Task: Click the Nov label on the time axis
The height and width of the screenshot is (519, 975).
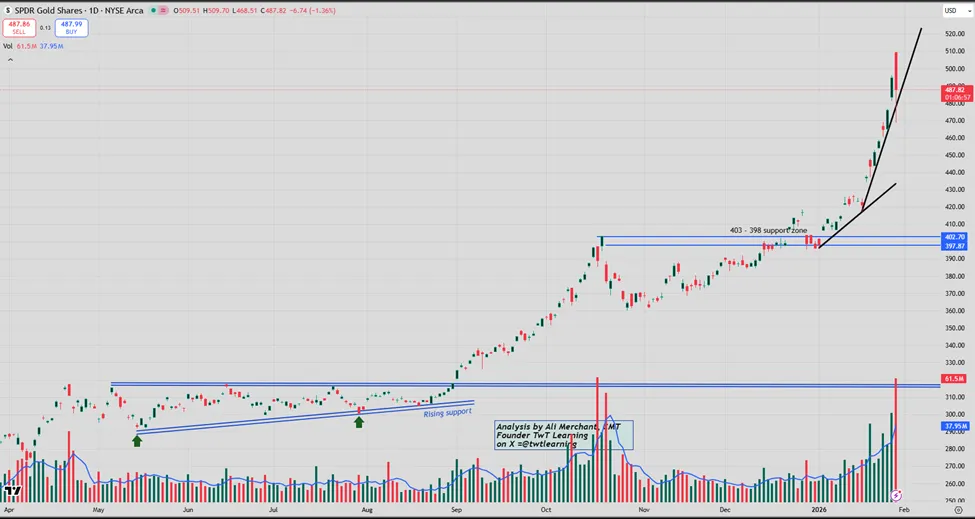Action: pos(644,509)
